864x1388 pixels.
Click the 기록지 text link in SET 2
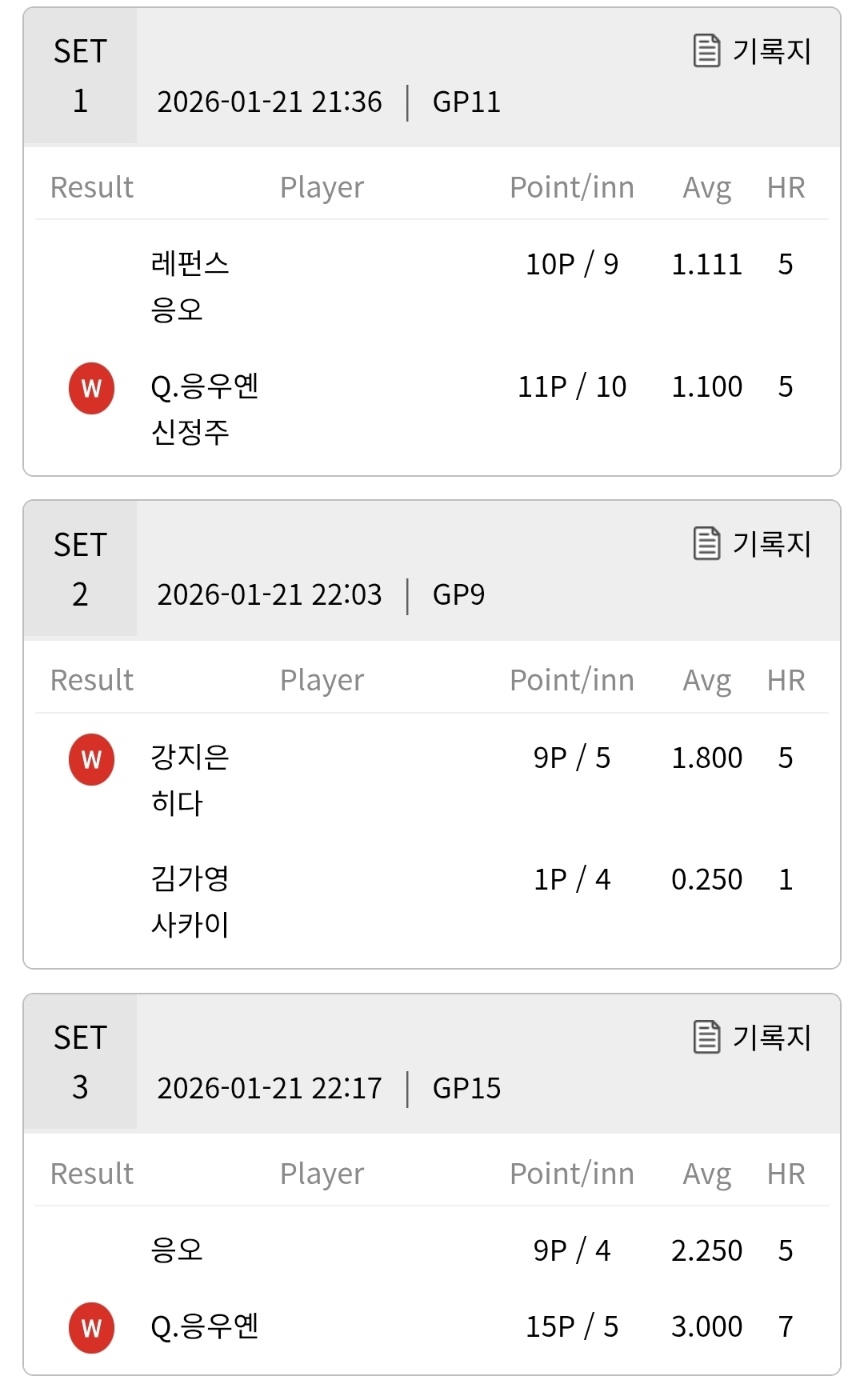tap(771, 543)
